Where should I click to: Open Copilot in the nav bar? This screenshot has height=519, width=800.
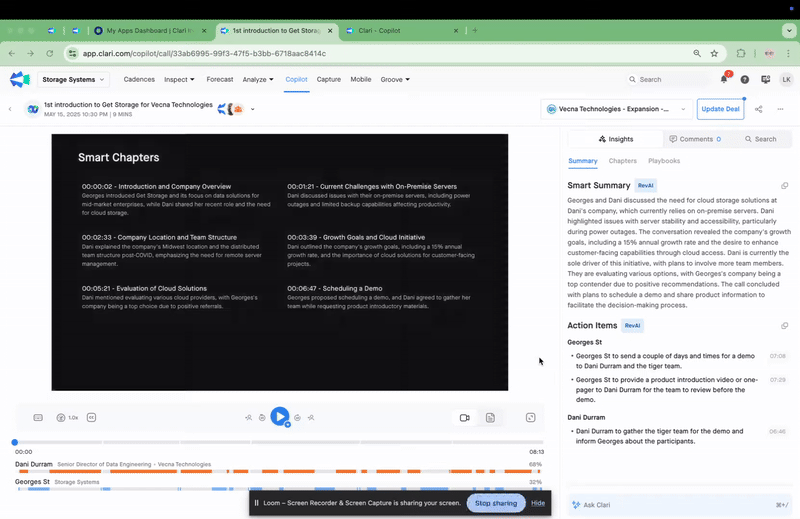(x=296, y=80)
